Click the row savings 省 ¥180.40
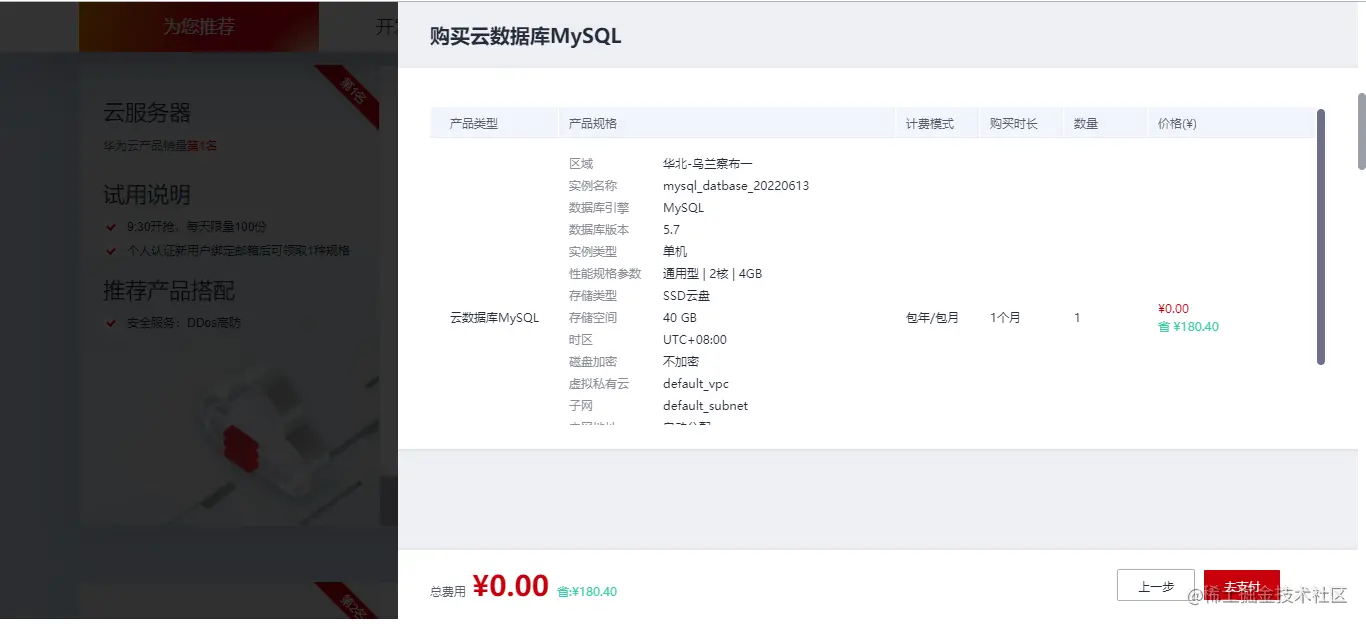 (x=1188, y=327)
